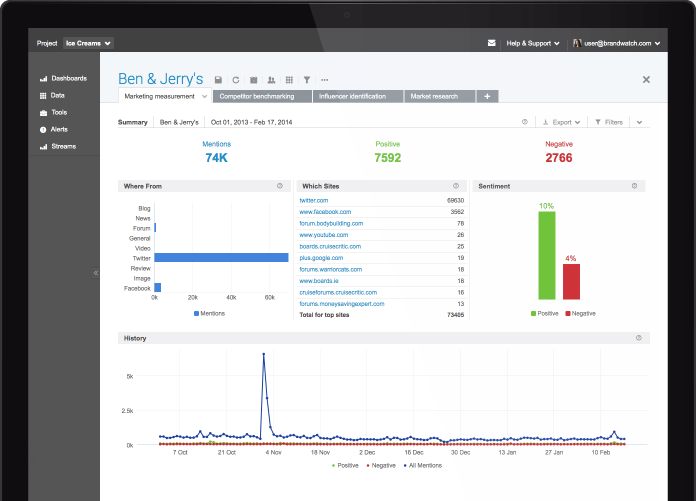The width and height of the screenshot is (696, 501).
Task: Open the grid layout icon
Action: pos(289,80)
